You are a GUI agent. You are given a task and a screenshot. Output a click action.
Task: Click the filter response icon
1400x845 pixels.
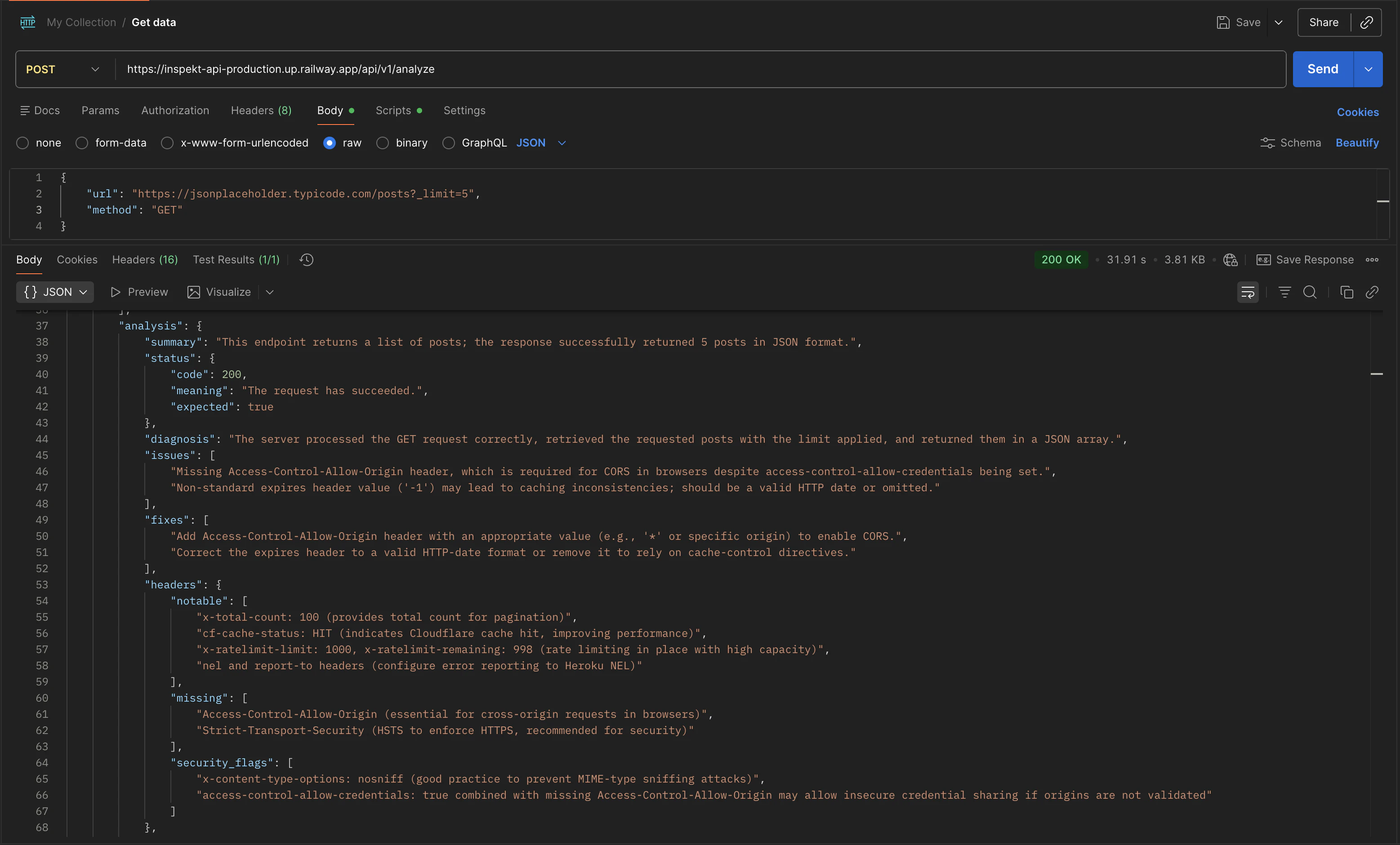click(x=1284, y=292)
